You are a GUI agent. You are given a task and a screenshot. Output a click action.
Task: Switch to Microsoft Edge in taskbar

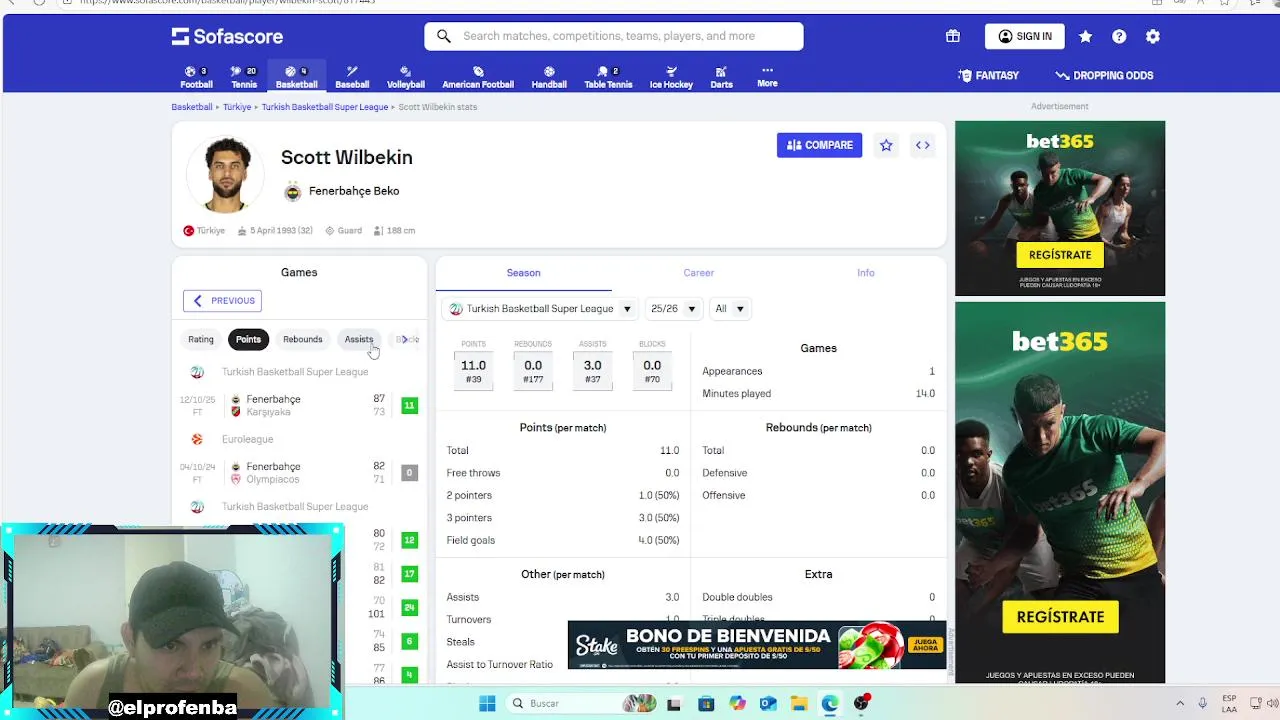(x=830, y=703)
